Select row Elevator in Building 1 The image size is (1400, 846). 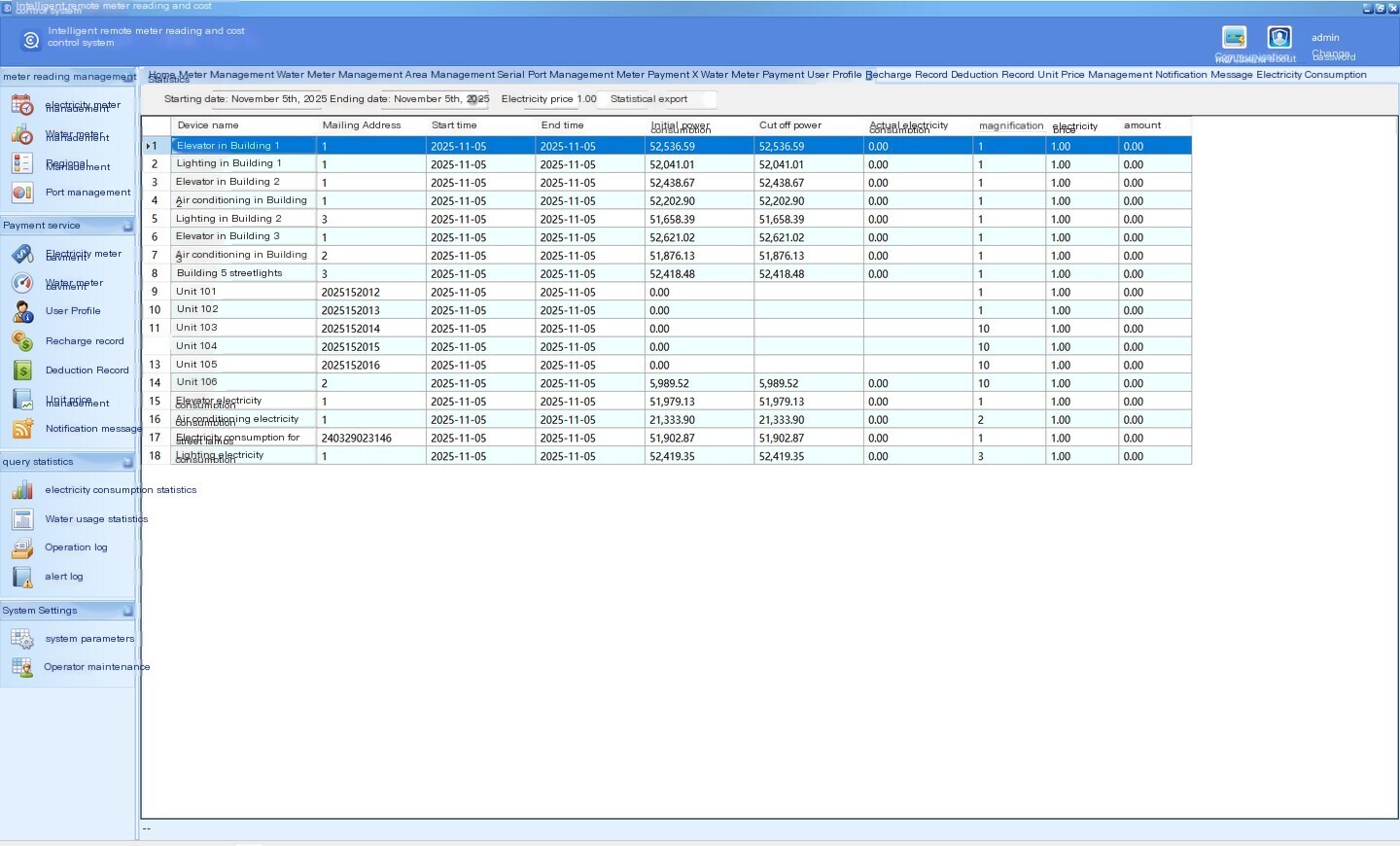[667, 146]
